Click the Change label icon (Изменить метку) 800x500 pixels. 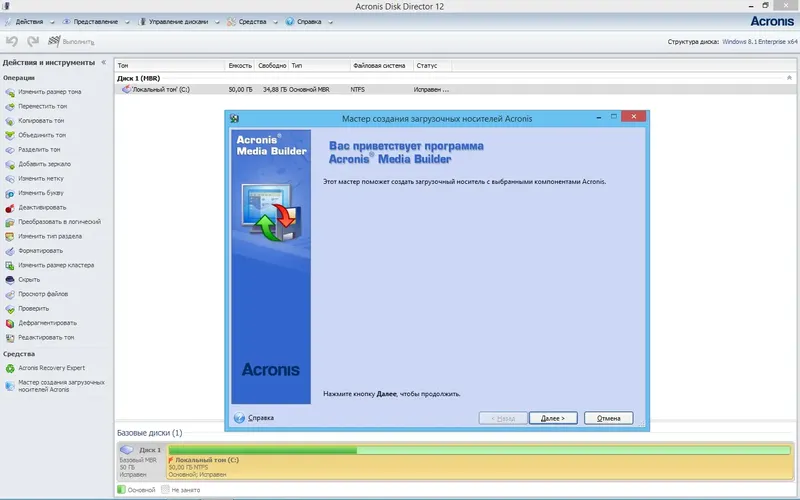10,179
